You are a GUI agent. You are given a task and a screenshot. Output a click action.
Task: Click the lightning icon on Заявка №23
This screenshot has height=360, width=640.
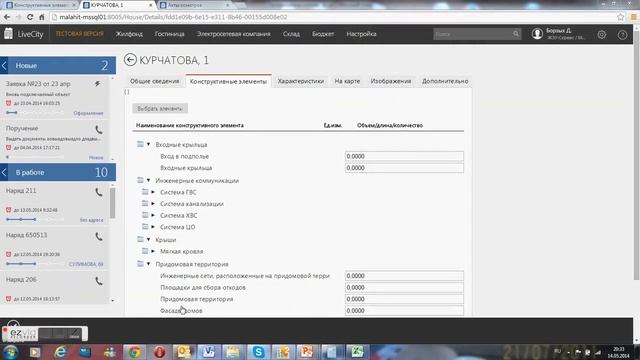(x=97, y=84)
